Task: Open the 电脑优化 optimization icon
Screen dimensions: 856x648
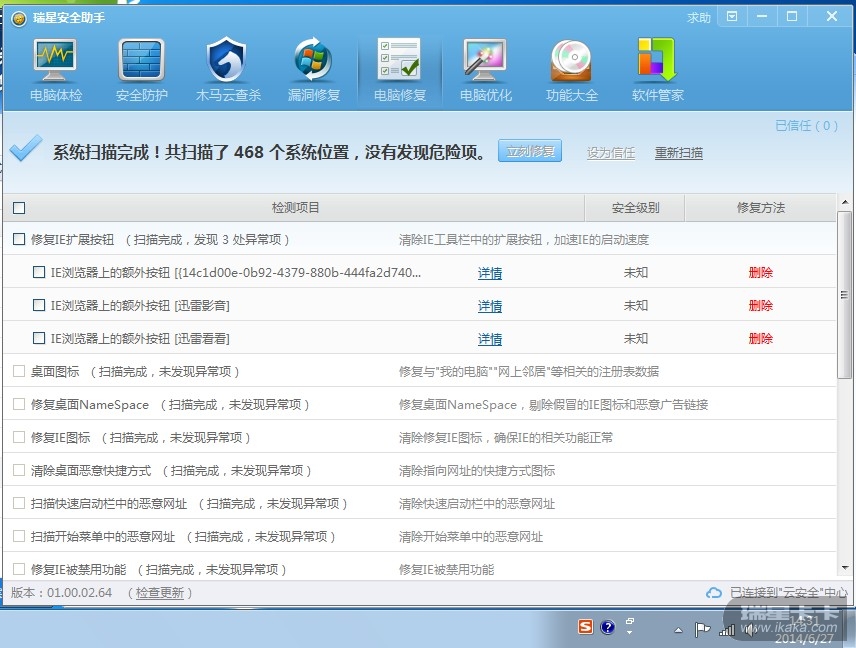Action: [x=485, y=70]
